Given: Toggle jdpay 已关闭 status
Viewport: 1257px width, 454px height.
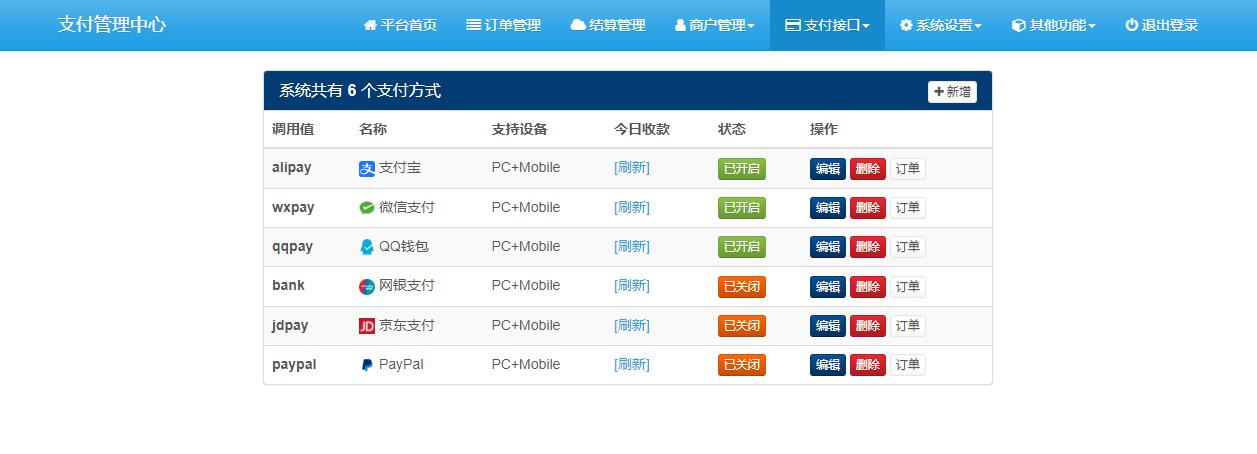Looking at the screenshot, I should coord(742,326).
